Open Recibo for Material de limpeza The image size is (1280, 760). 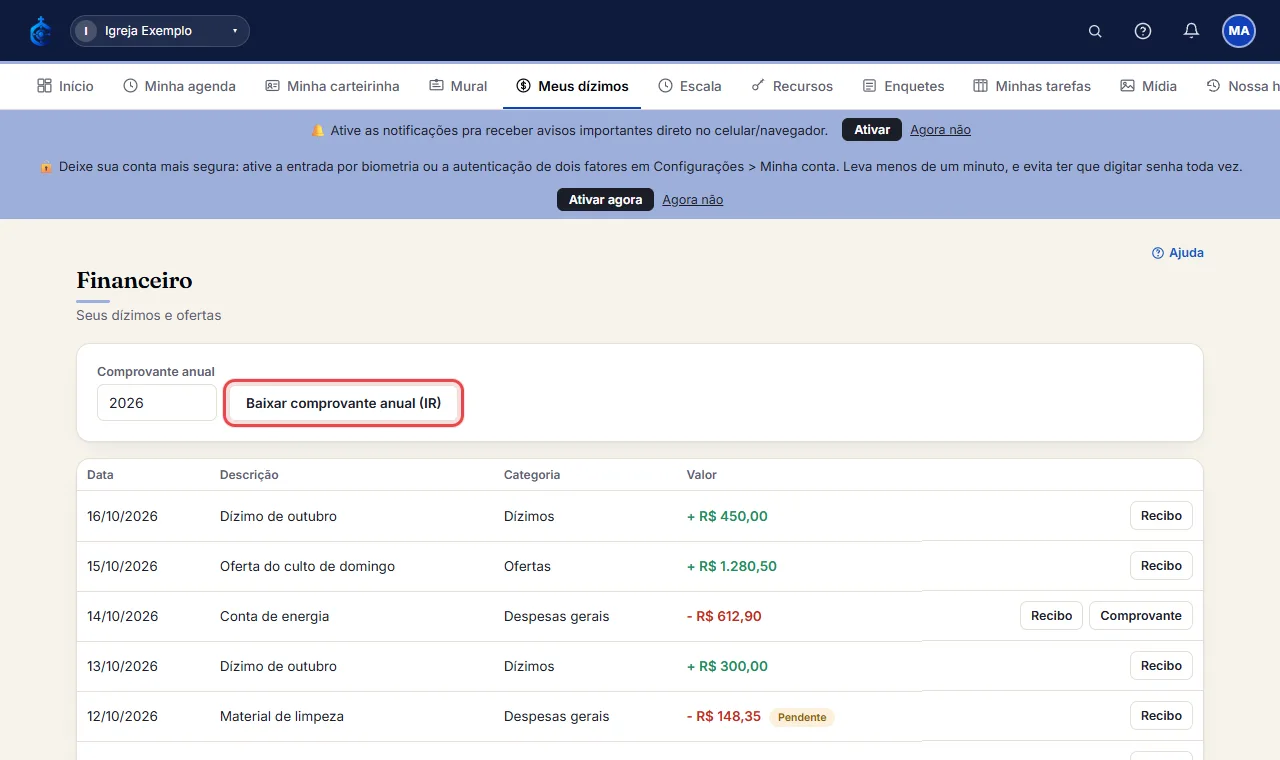pyautogui.click(x=1161, y=716)
